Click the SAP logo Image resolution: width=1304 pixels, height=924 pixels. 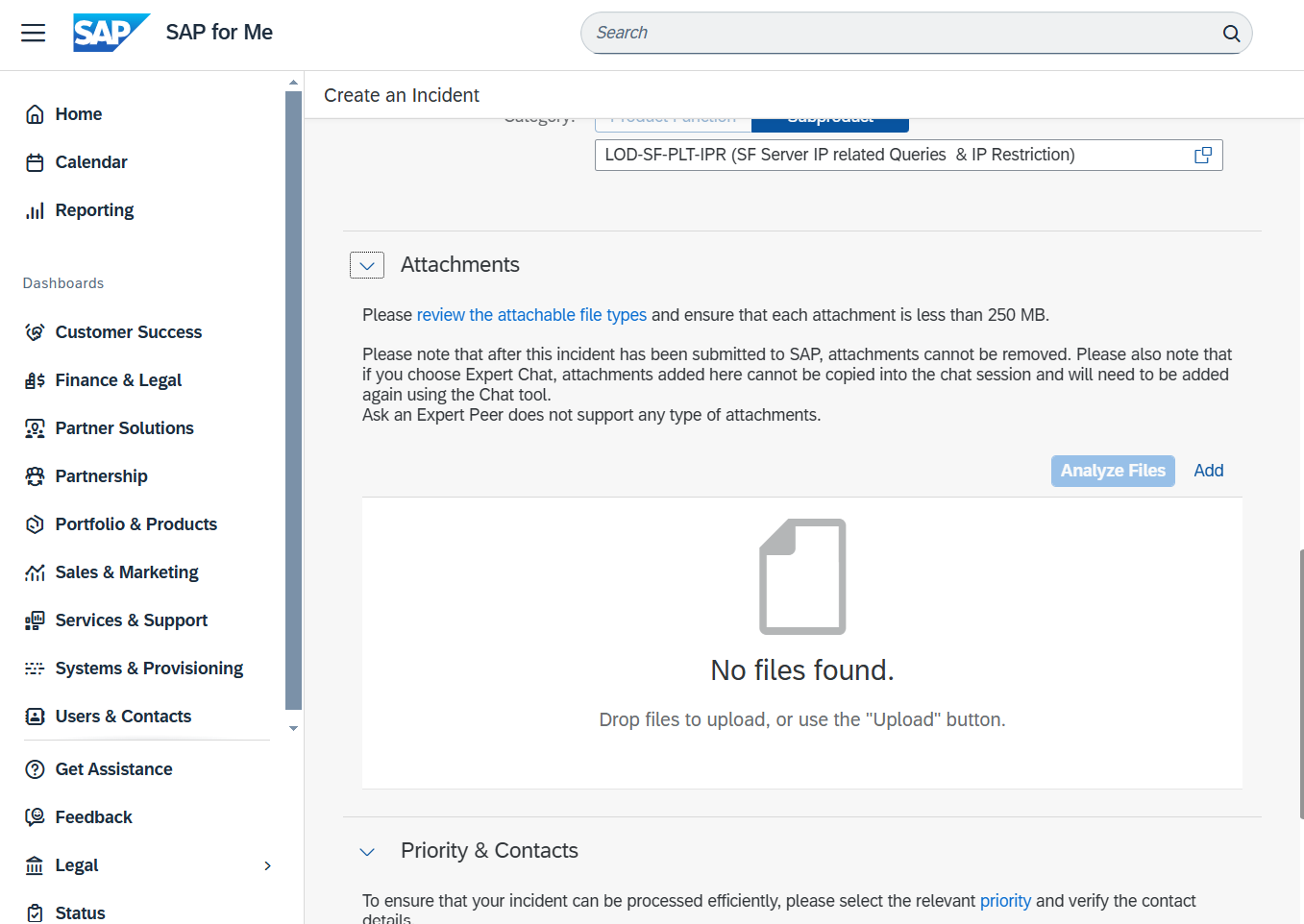tap(111, 33)
